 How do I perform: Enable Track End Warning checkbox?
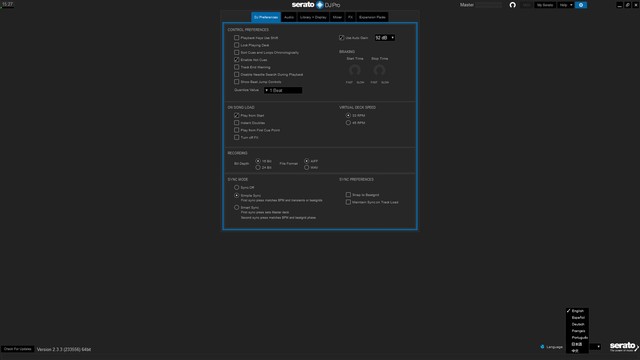tap(236, 67)
